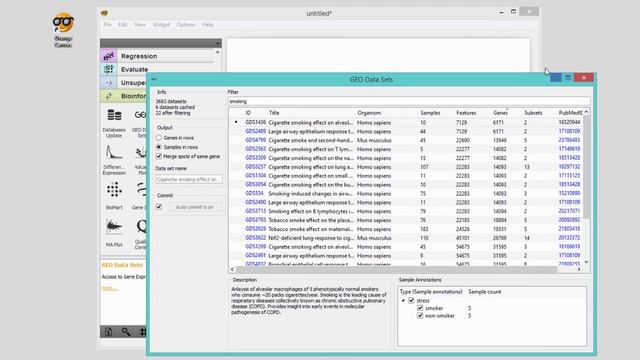Select Genes in rows radio option

click(159, 138)
